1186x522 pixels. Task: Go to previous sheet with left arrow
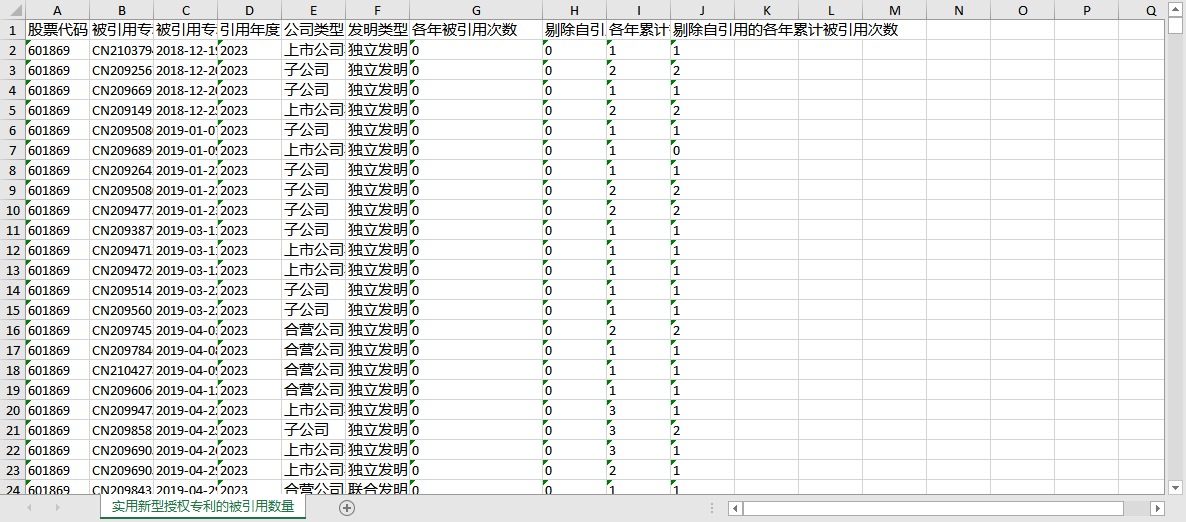[x=29, y=508]
